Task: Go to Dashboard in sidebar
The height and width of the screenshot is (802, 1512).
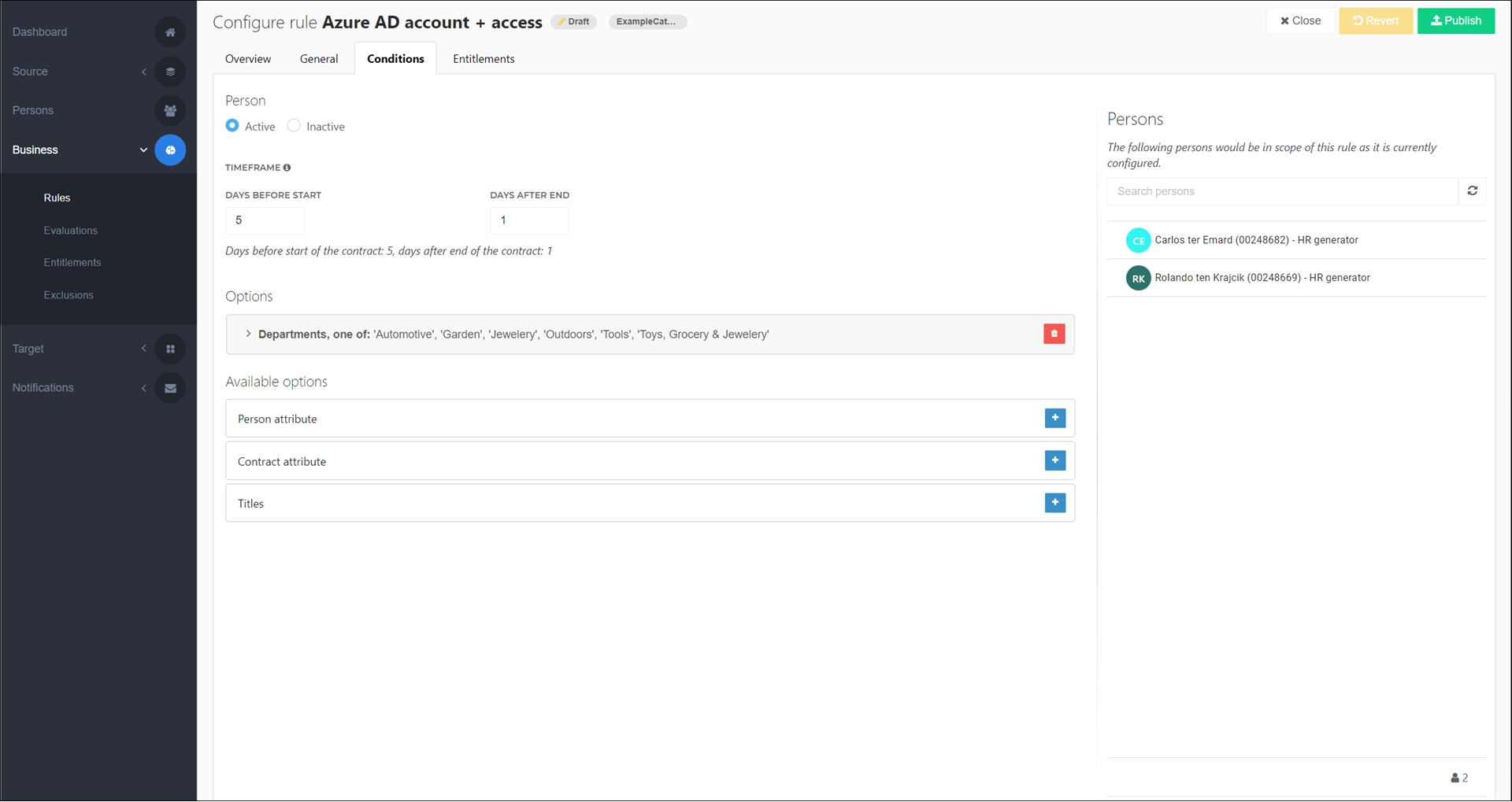Action: [x=39, y=32]
